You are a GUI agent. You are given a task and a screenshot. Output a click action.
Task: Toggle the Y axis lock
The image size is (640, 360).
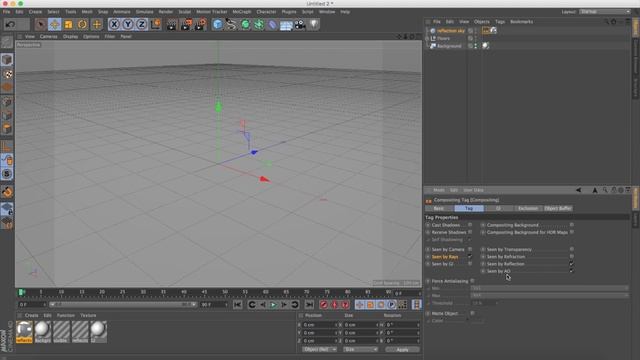tap(128, 24)
